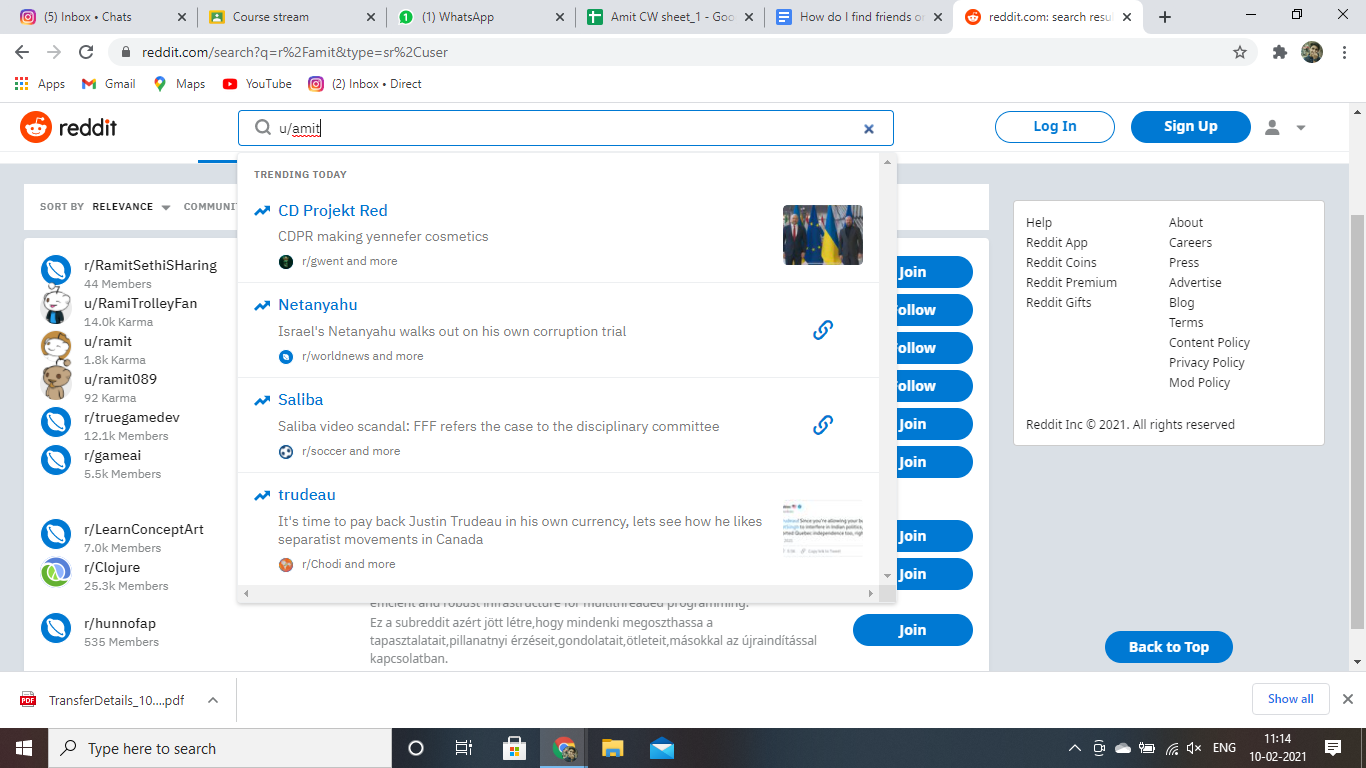Click the link icon beside Netanyahu story

[x=823, y=330]
